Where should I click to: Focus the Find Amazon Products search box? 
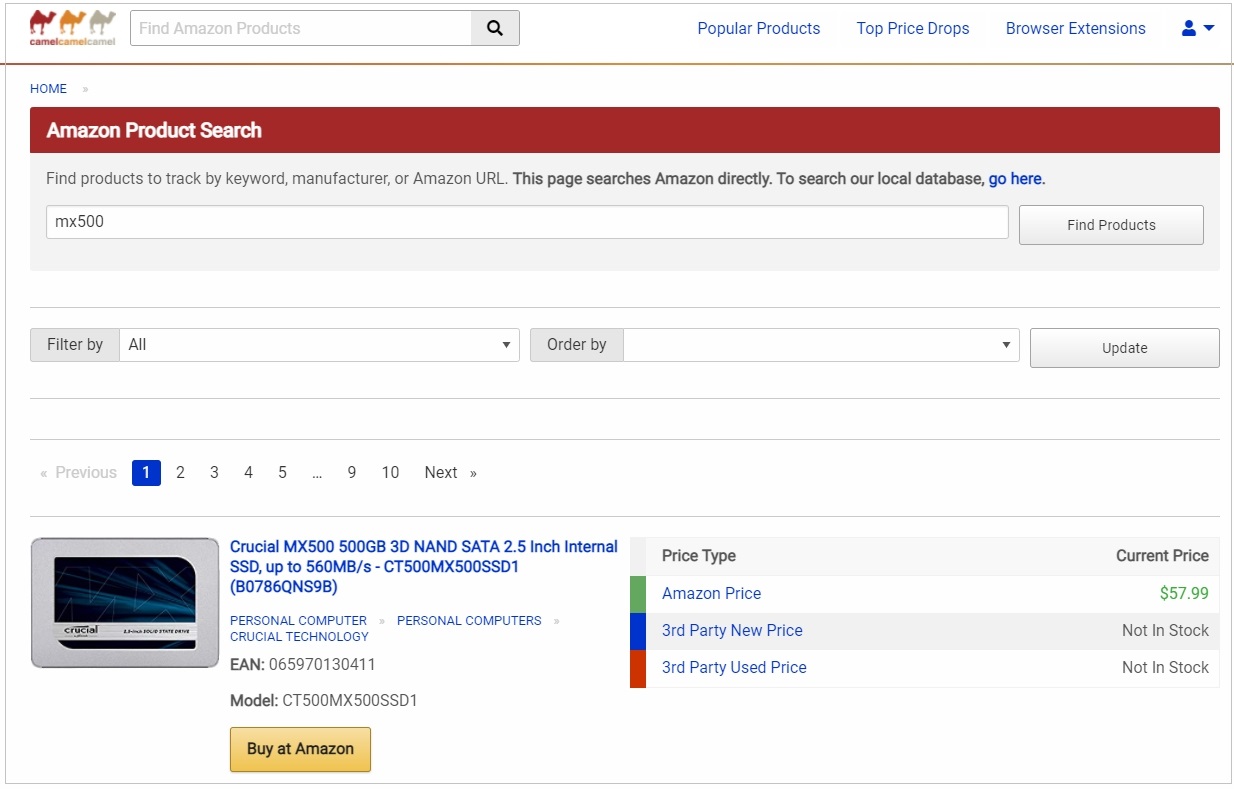coord(301,28)
